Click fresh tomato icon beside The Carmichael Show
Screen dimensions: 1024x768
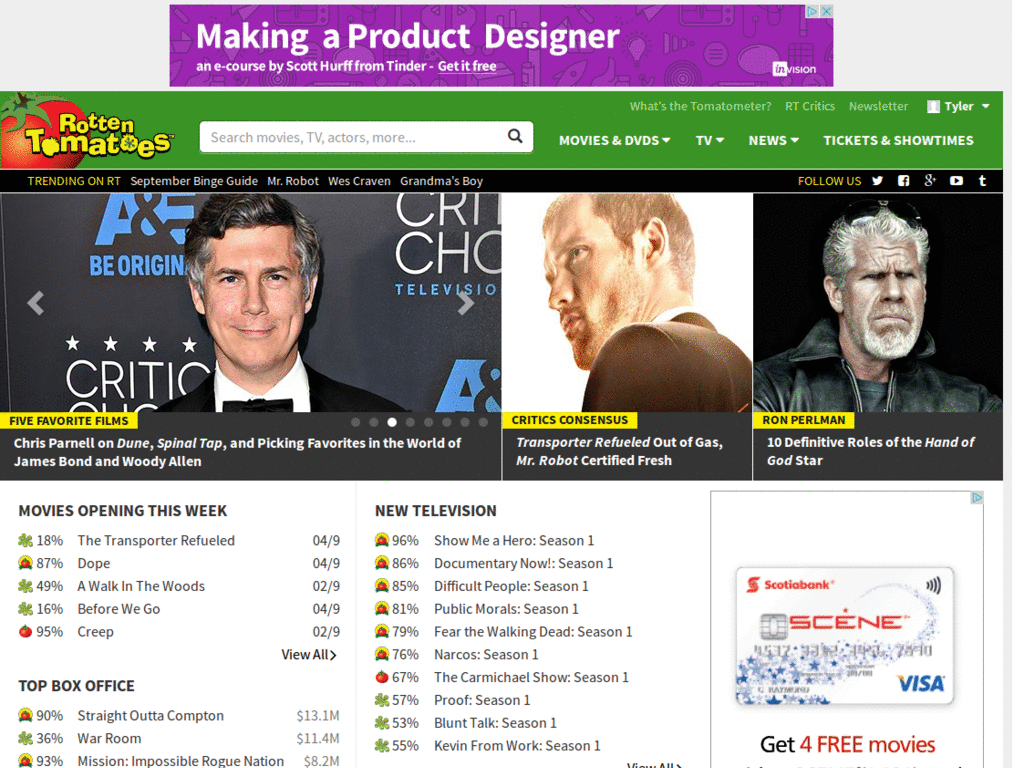tap(382, 677)
